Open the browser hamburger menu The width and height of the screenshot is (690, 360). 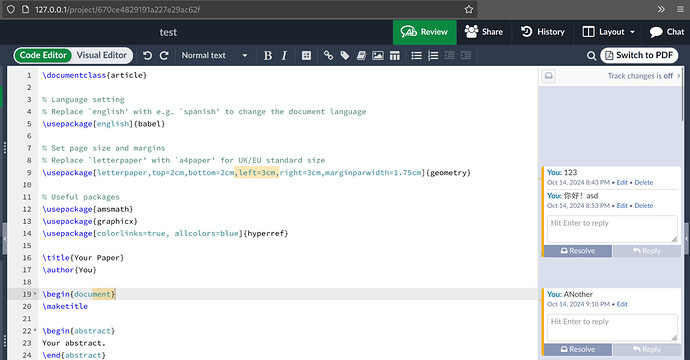coord(681,9)
